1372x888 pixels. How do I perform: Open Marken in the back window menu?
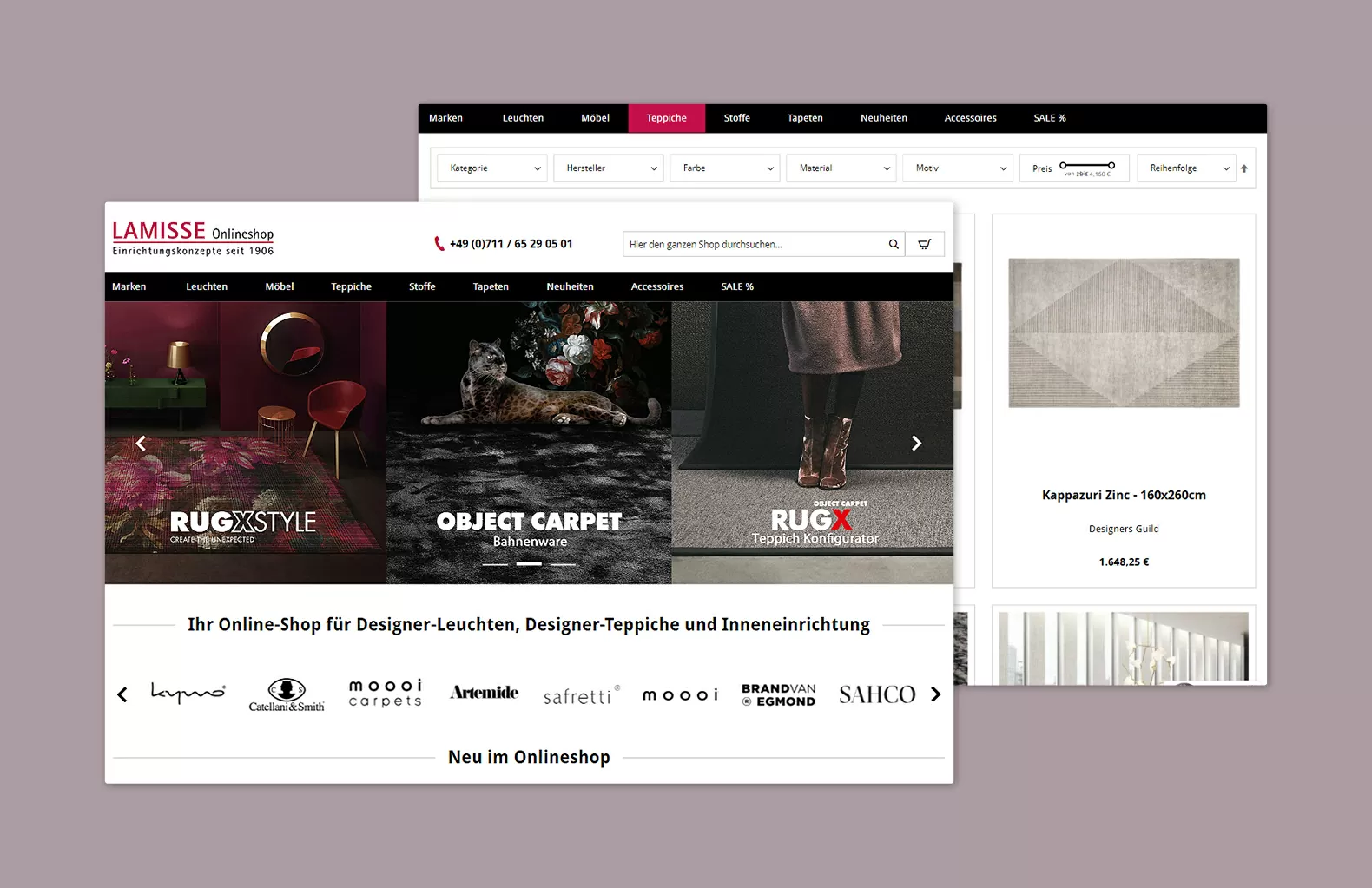coord(445,118)
